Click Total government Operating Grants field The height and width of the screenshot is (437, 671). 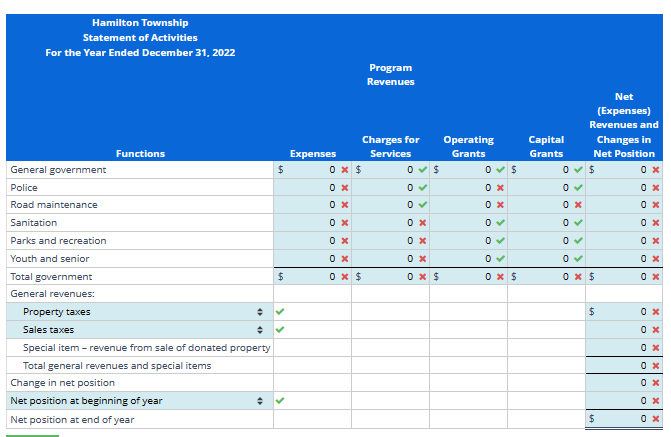pyautogui.click(x=468, y=276)
